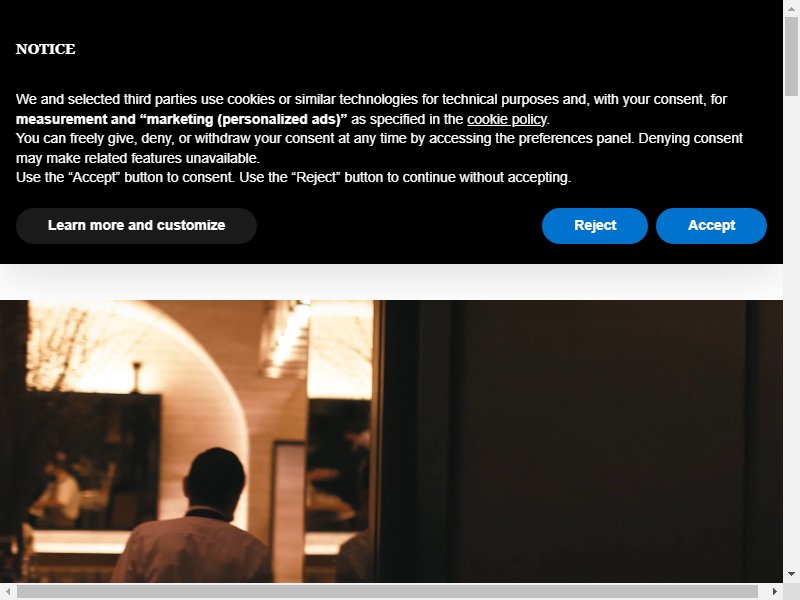Click the sentence about freely giving consent
This screenshot has width=800, height=600.
click(379, 148)
